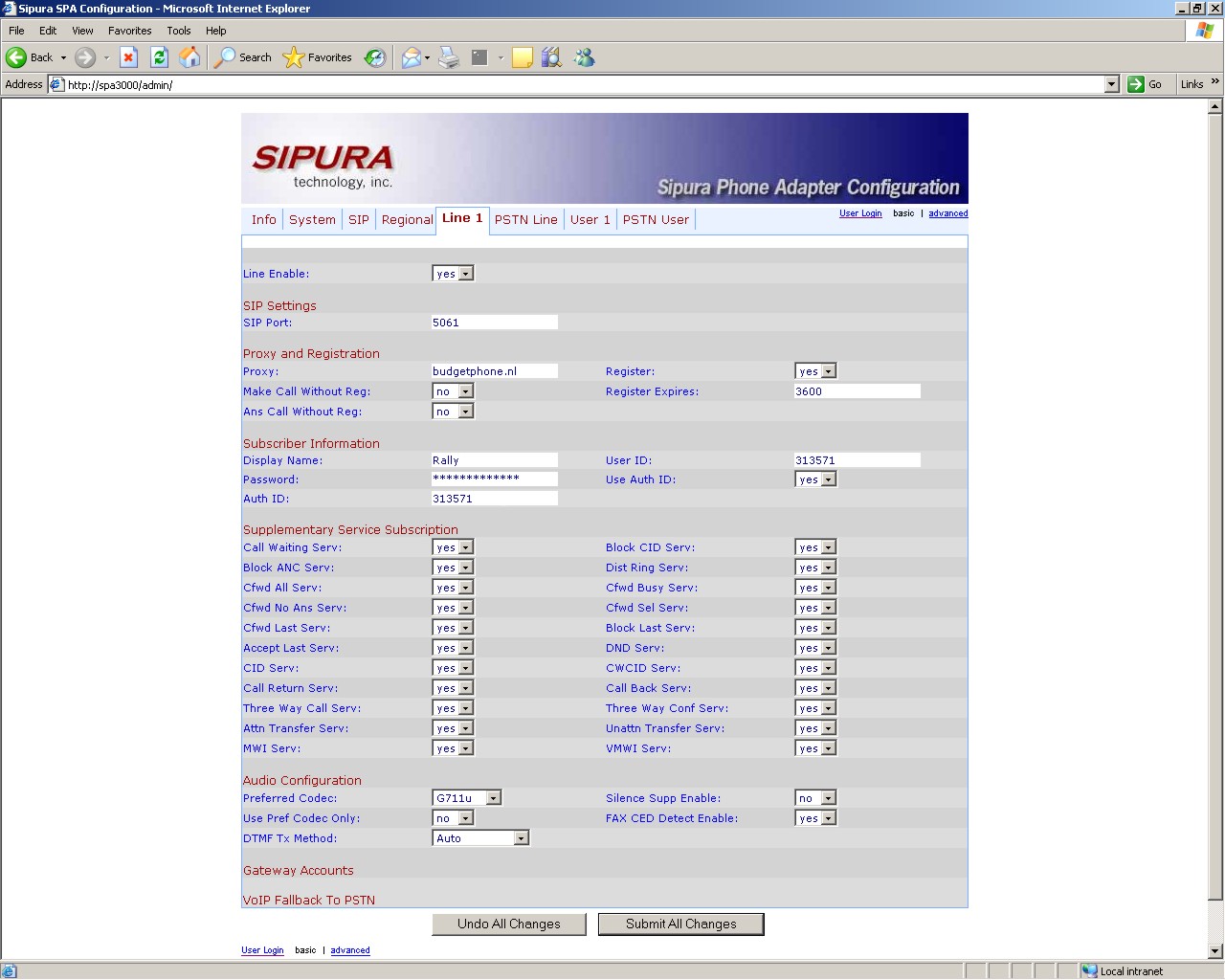The width and height of the screenshot is (1225, 980).
Task: Click the Register Expires field
Action: pyautogui.click(x=857, y=391)
